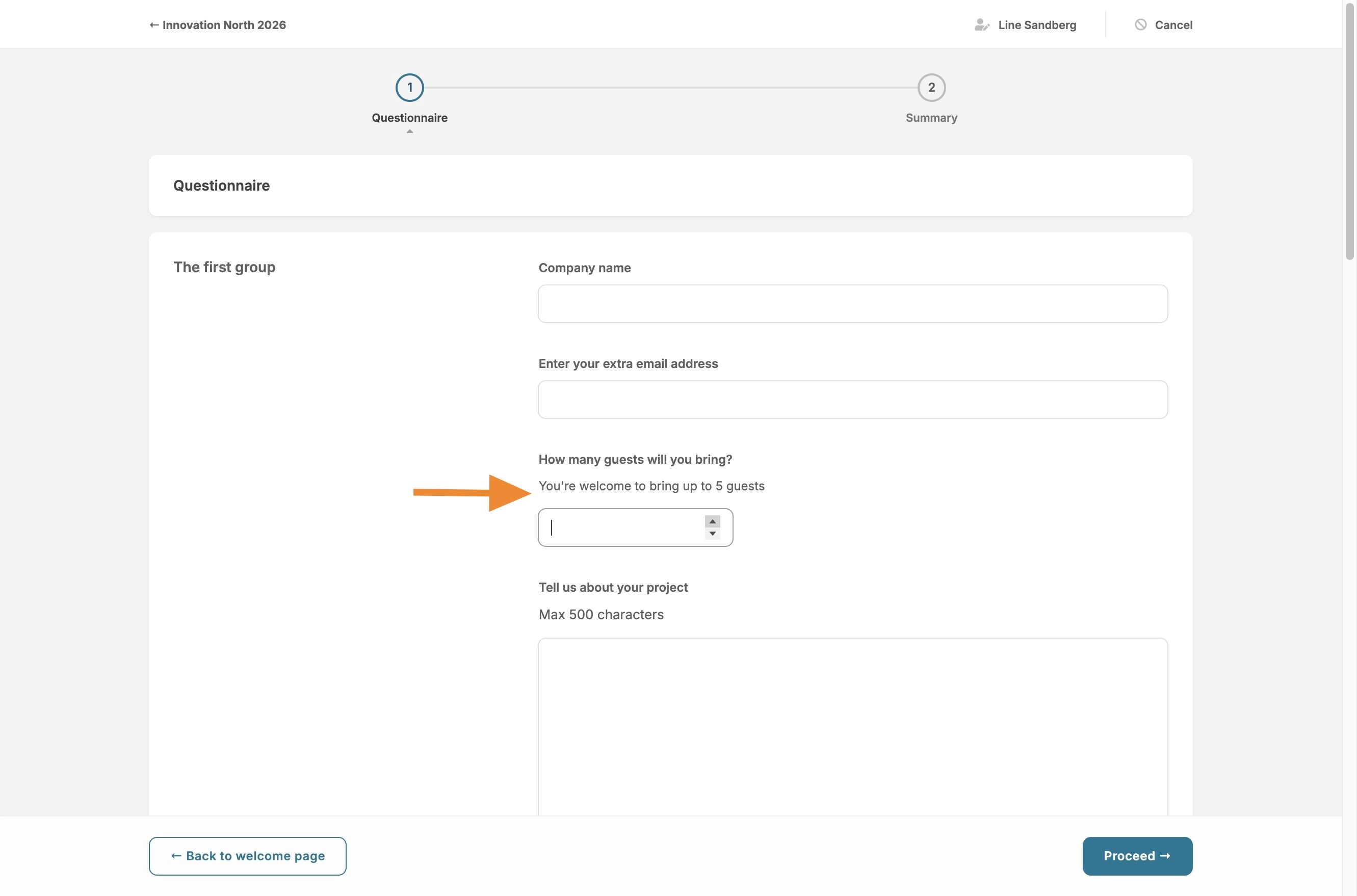Select the Questionnaire step label
This screenshot has height=896, width=1357.
pyautogui.click(x=409, y=118)
